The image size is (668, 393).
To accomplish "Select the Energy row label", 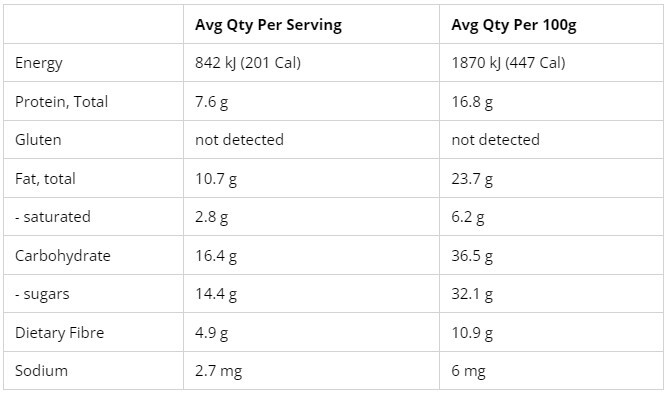I will tap(39, 63).
